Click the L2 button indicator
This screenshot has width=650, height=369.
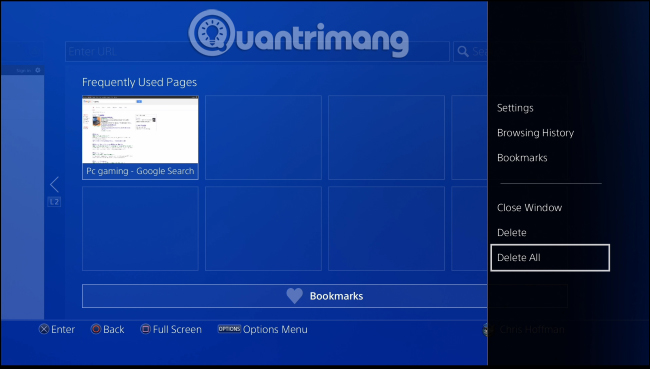click(54, 202)
